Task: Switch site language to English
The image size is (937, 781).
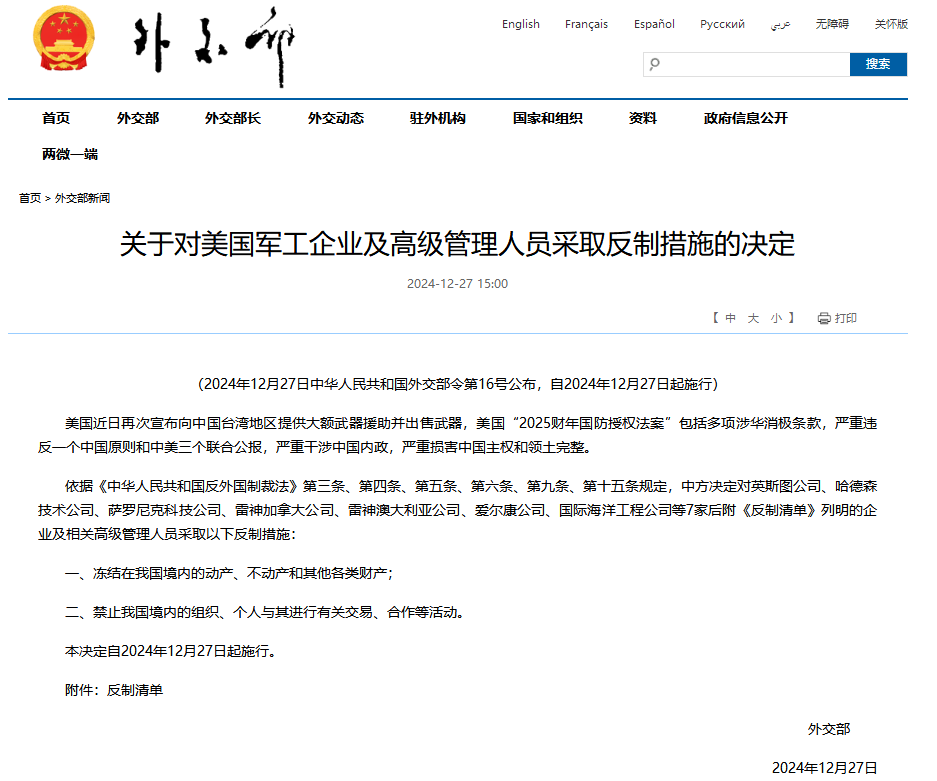Action: 520,24
